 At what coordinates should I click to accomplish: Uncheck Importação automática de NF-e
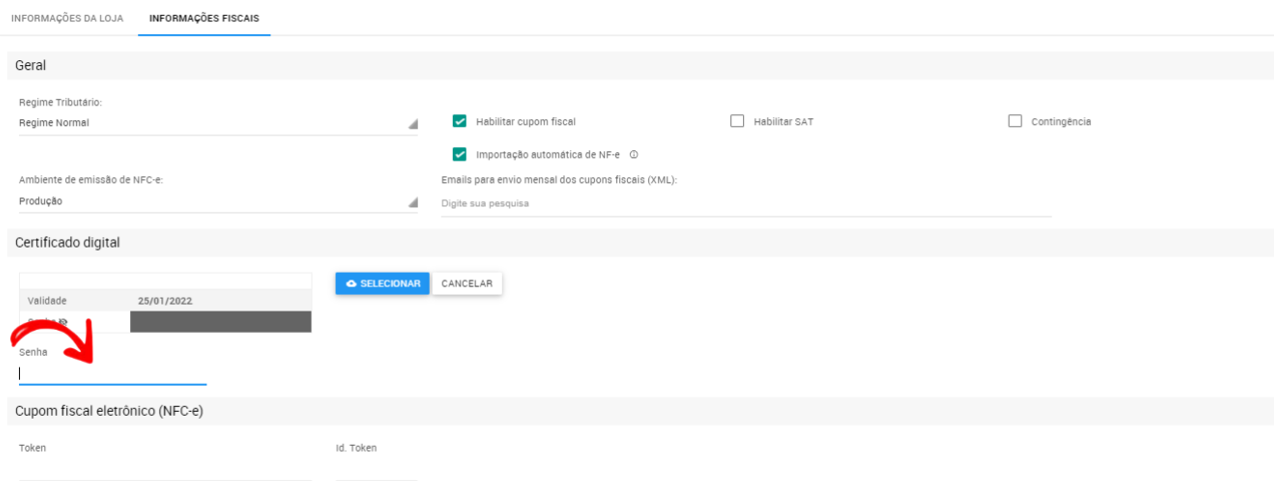click(x=460, y=155)
